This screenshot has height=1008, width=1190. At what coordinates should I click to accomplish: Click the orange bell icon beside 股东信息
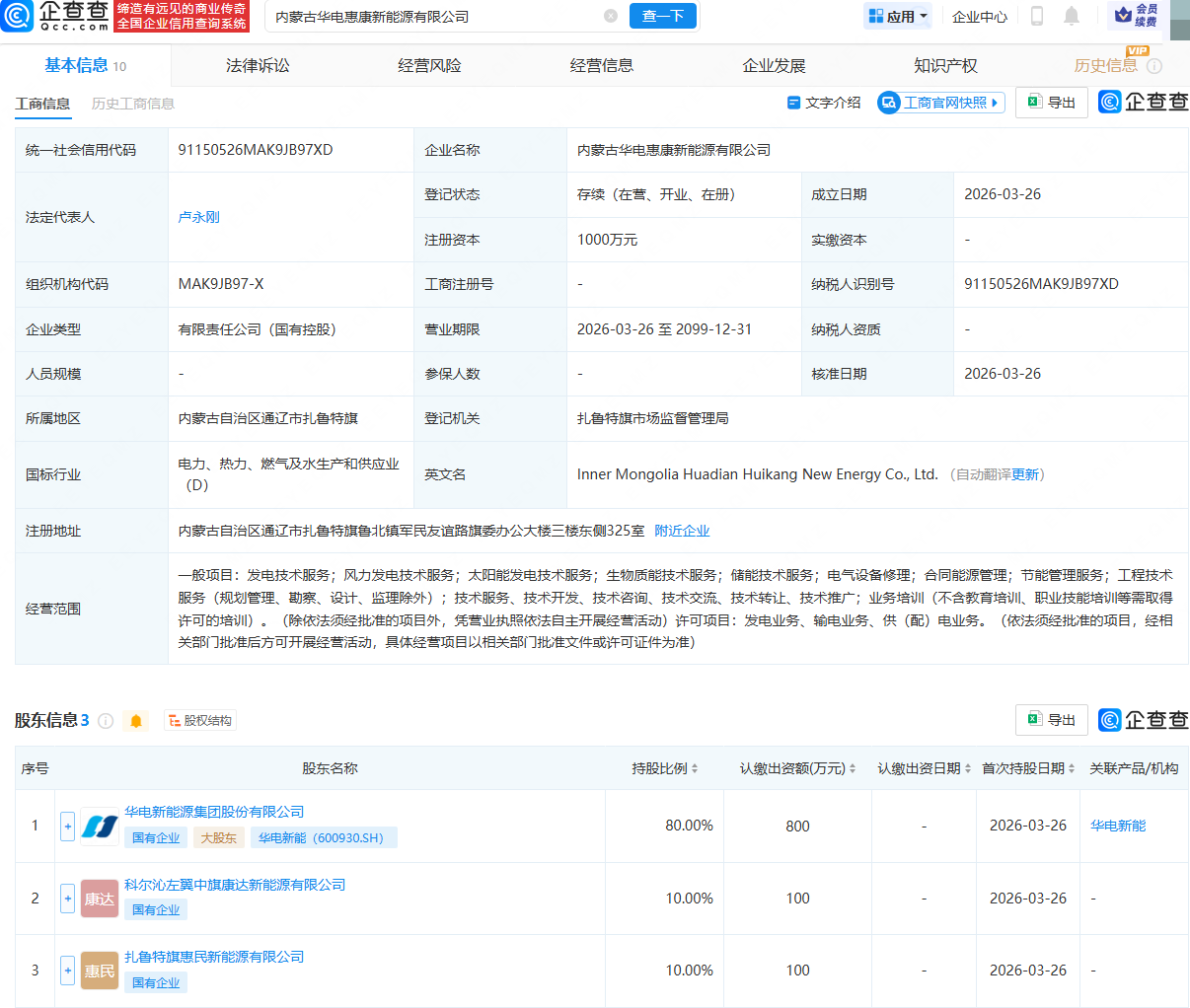pos(135,721)
